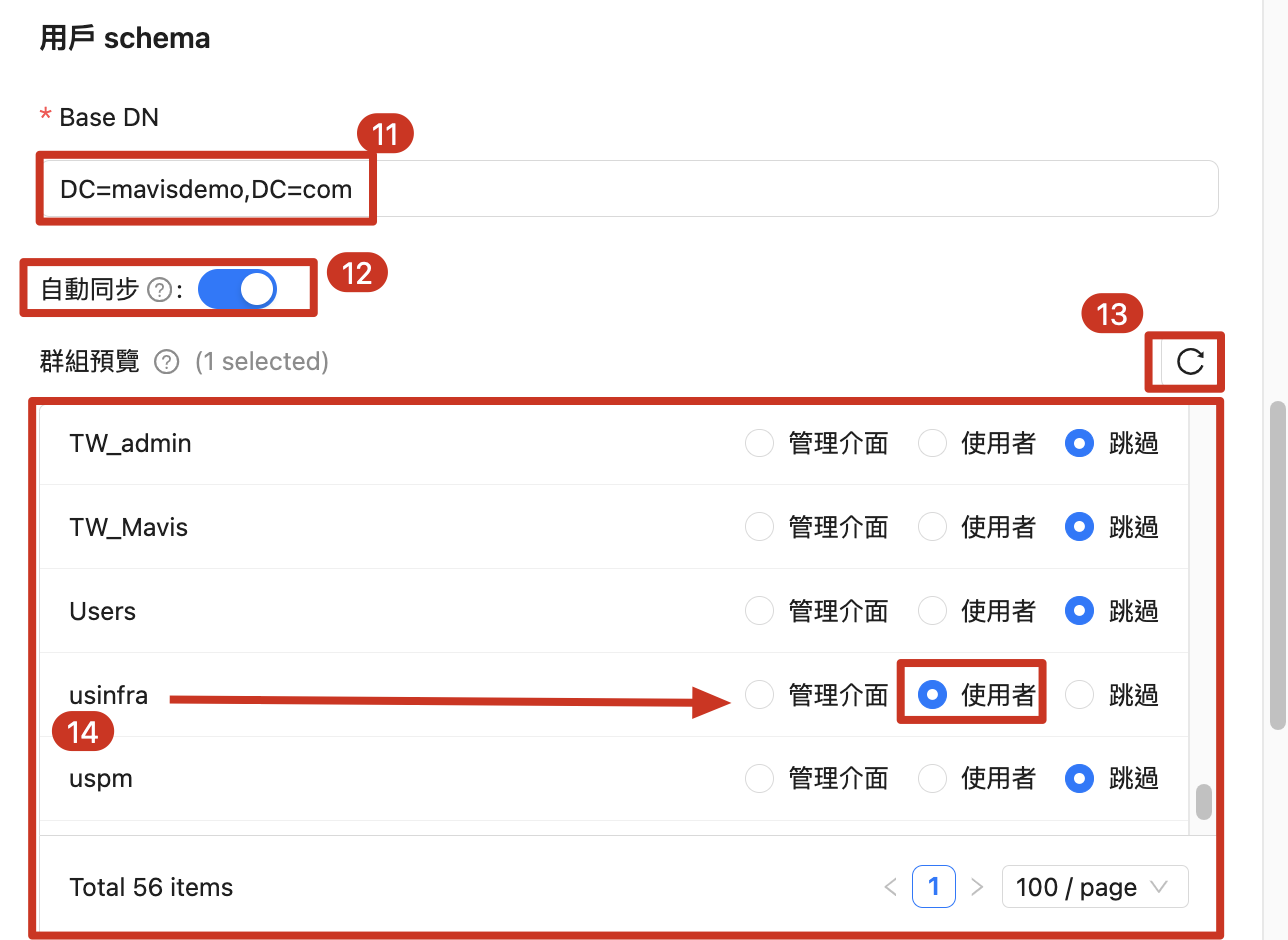This screenshot has height=940, width=1288.
Task: Click help icon beside 群組預覽
Action: tap(167, 361)
